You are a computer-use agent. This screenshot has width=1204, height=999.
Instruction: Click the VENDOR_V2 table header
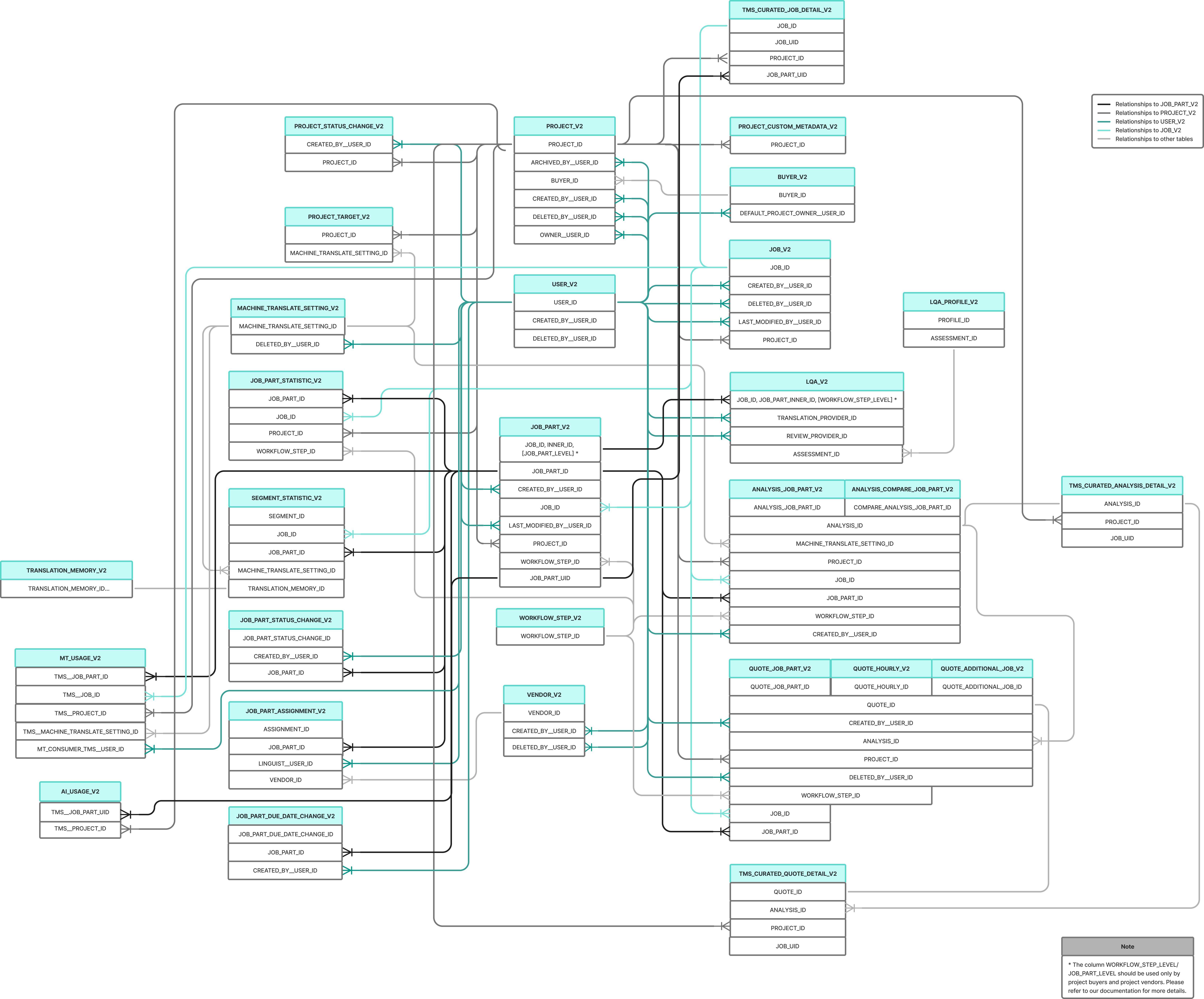[544, 695]
